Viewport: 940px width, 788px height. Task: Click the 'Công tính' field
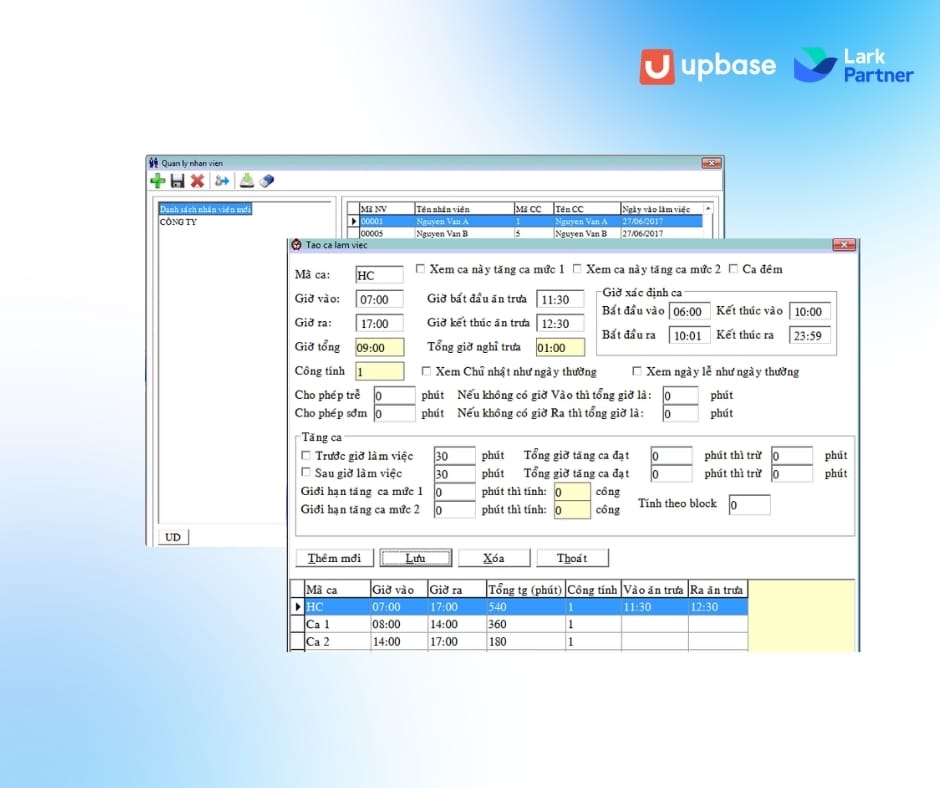pyautogui.click(x=379, y=372)
